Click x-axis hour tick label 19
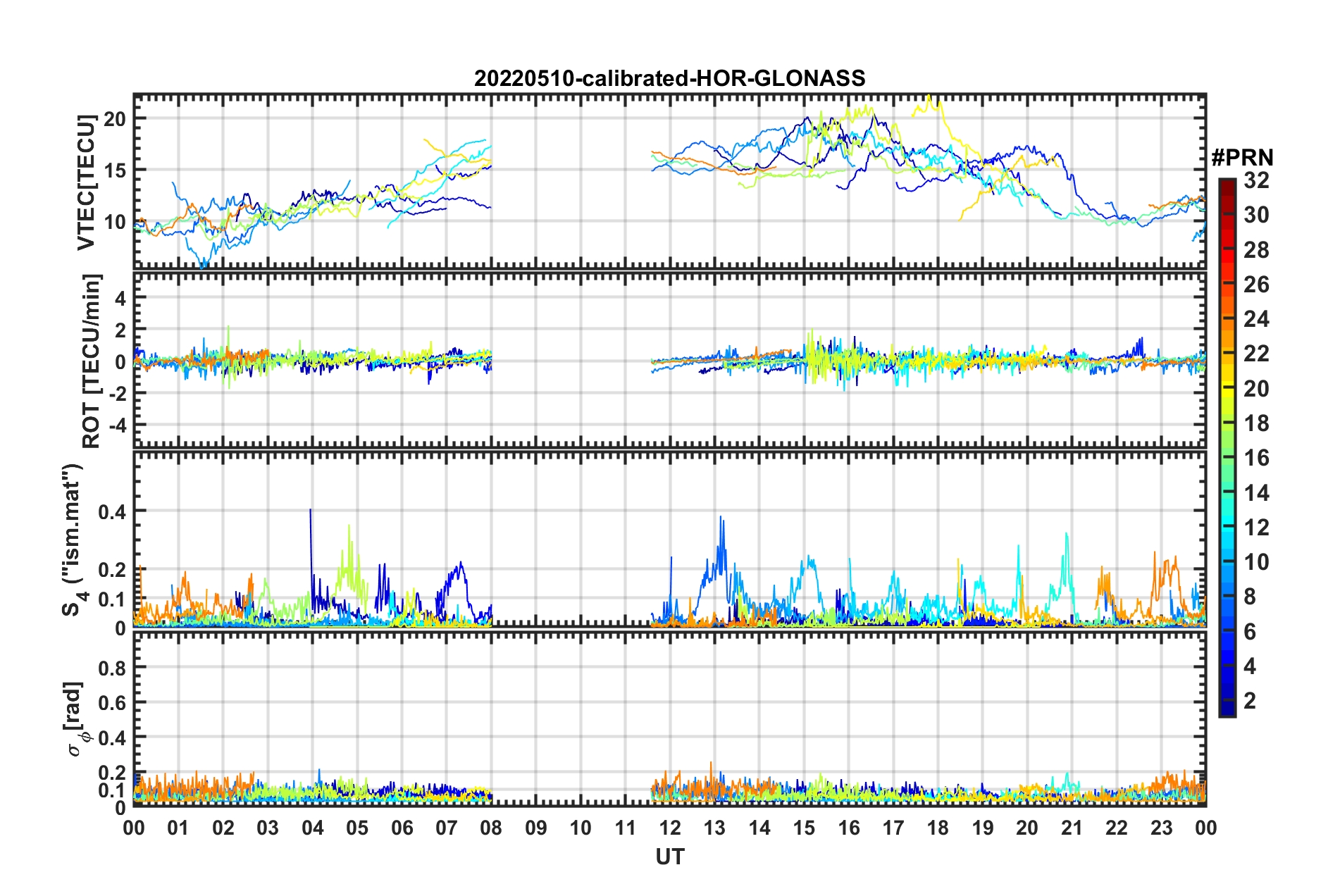This screenshot has height=896, width=1340. coord(982,828)
